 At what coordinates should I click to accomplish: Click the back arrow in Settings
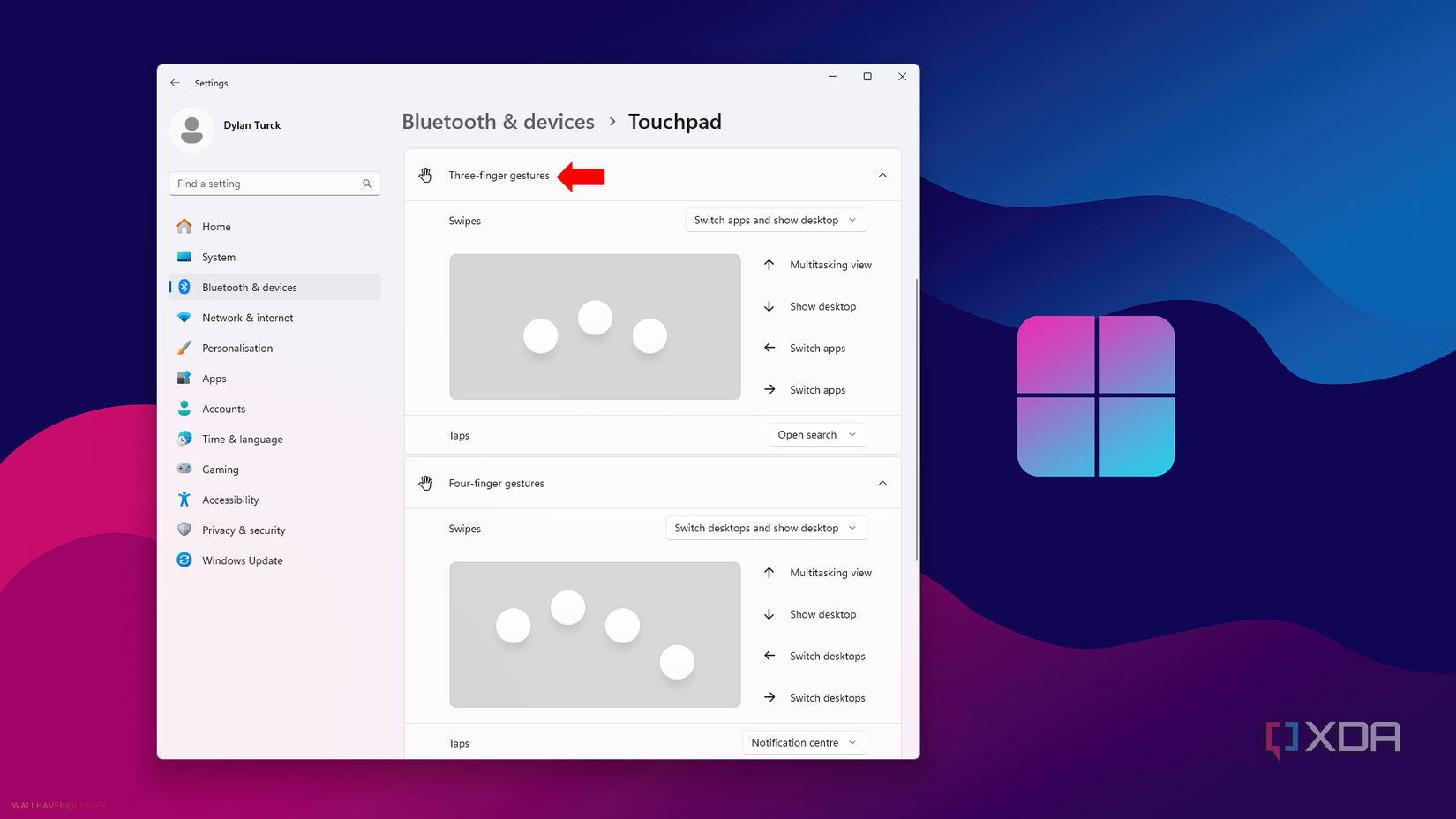click(175, 82)
